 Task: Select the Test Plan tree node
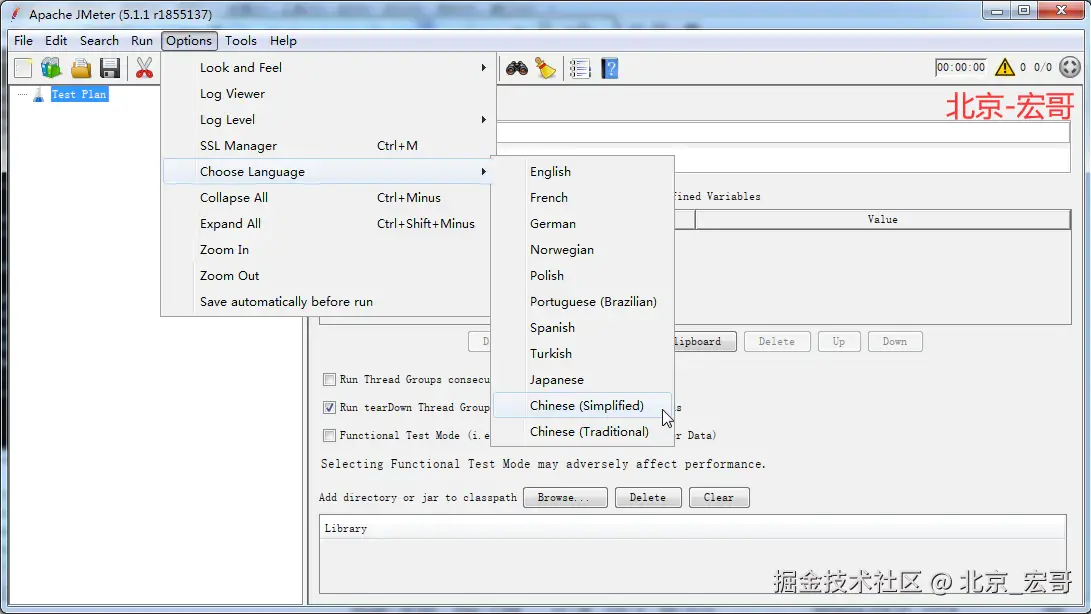pos(79,94)
